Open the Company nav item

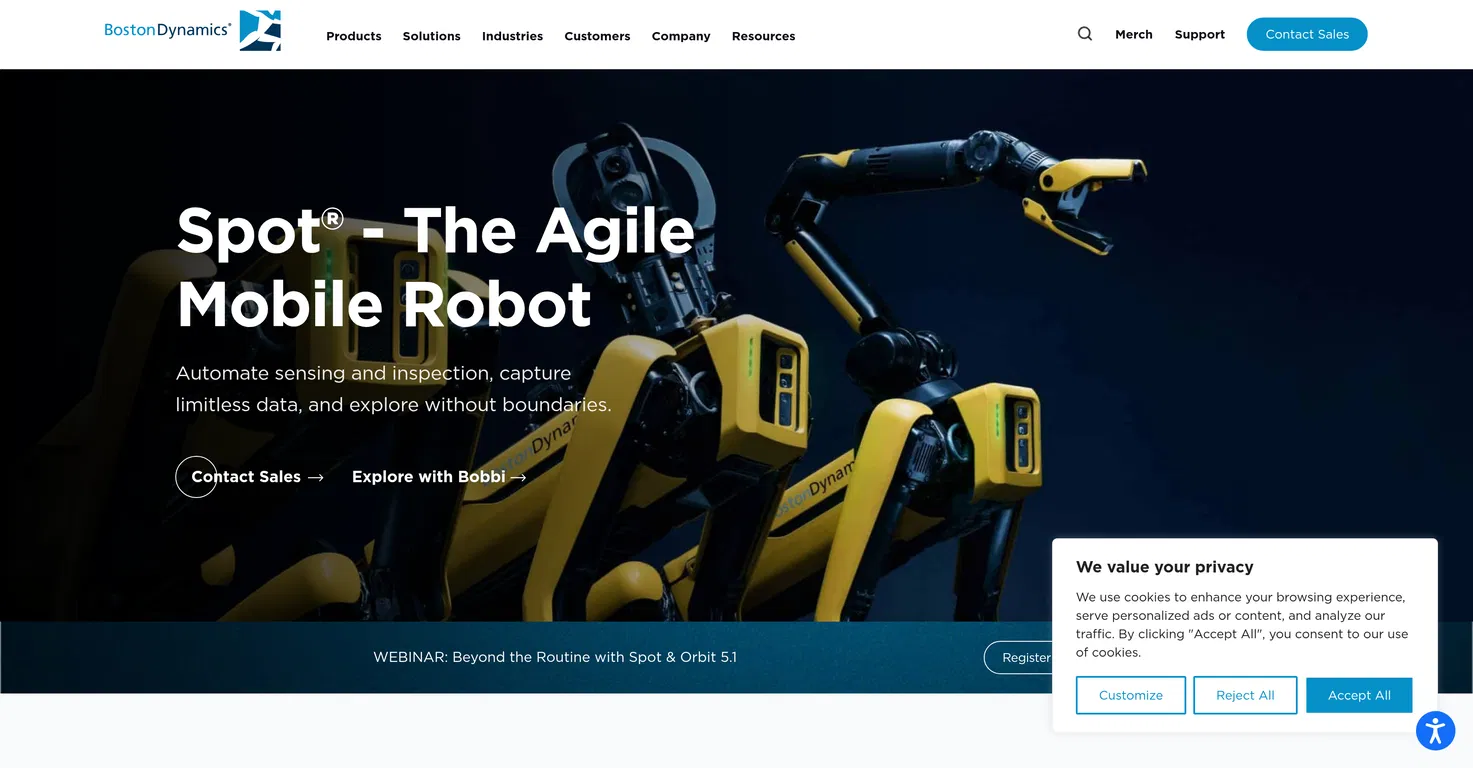pos(681,36)
